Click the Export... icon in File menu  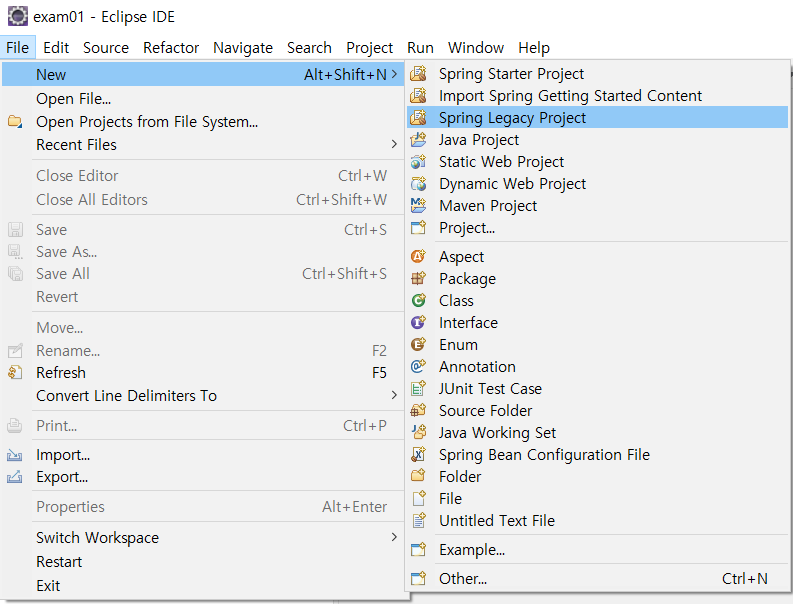click(x=15, y=477)
